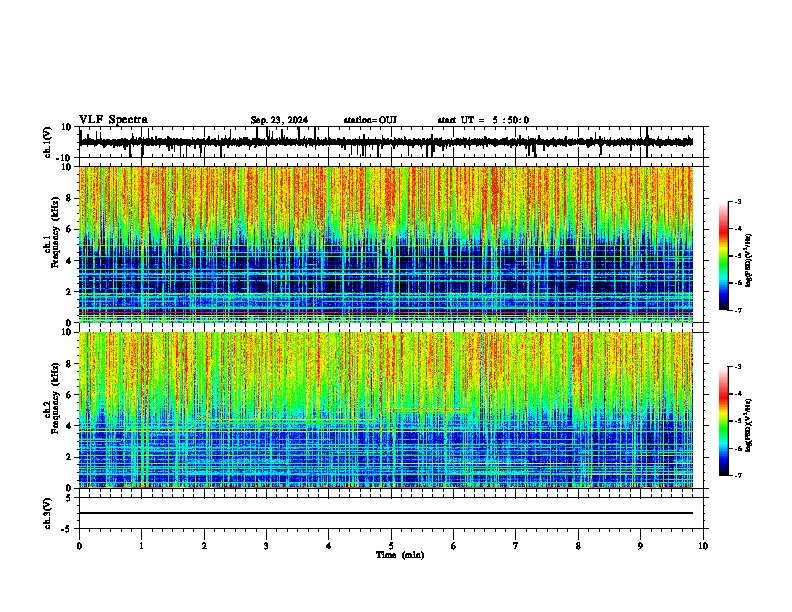Screen dimensions: 792x612
Task: Click the ch.1(V) waveform trace panel
Action: (x=390, y=142)
